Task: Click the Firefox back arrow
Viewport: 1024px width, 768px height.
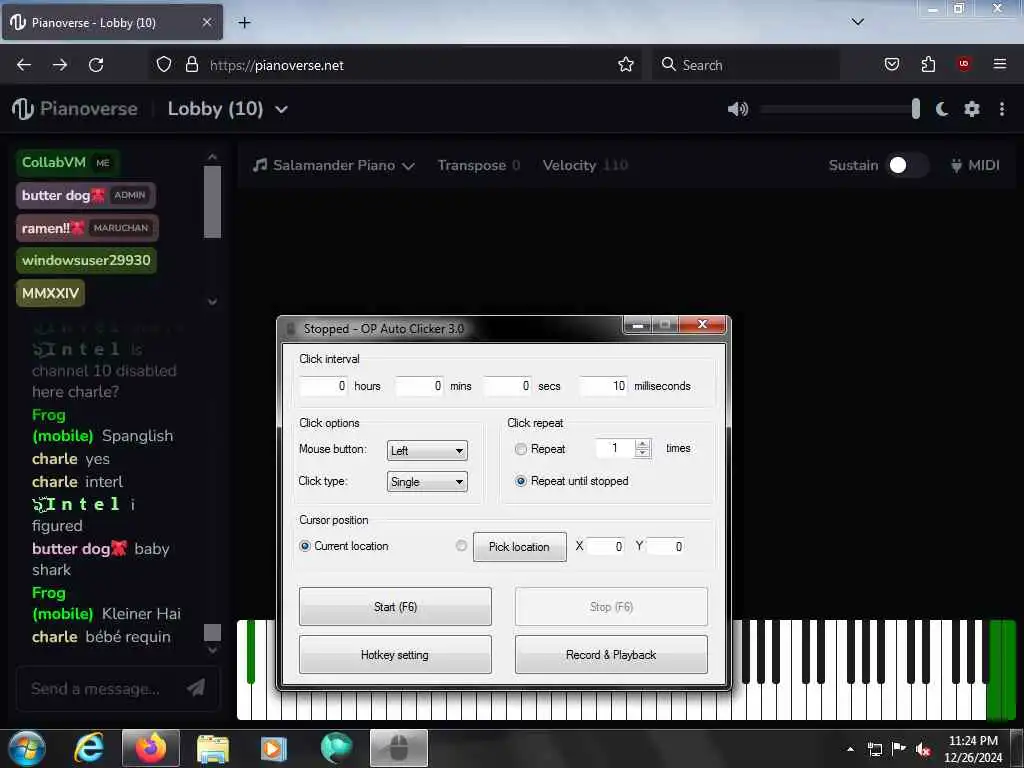Action: [24, 65]
